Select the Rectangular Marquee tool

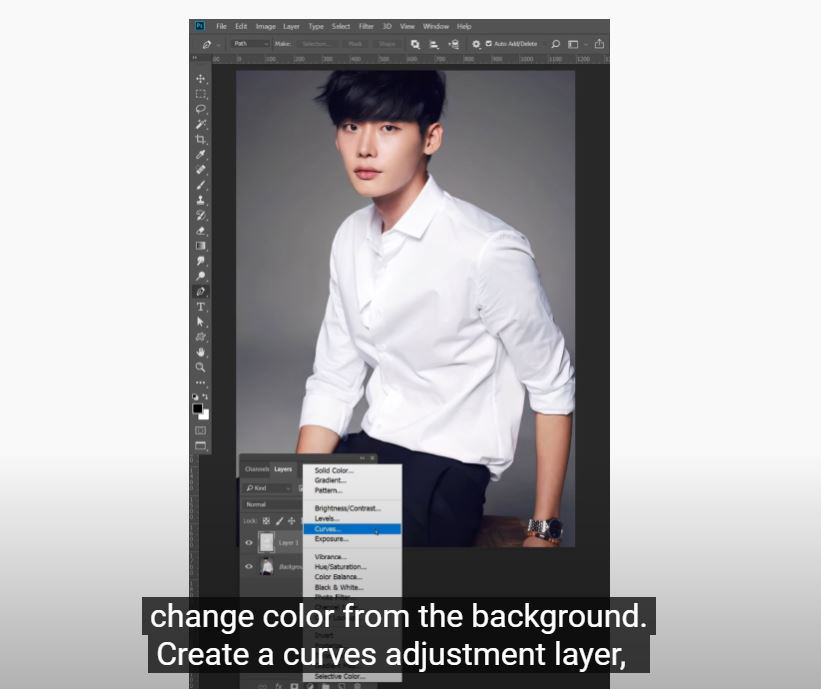(x=201, y=94)
